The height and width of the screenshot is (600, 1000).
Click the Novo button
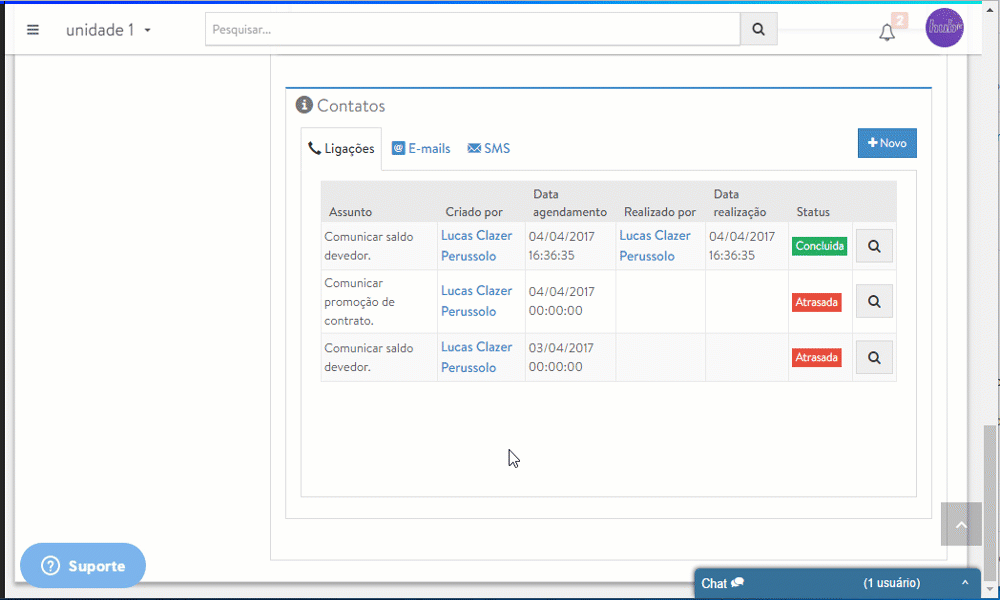[x=887, y=143]
